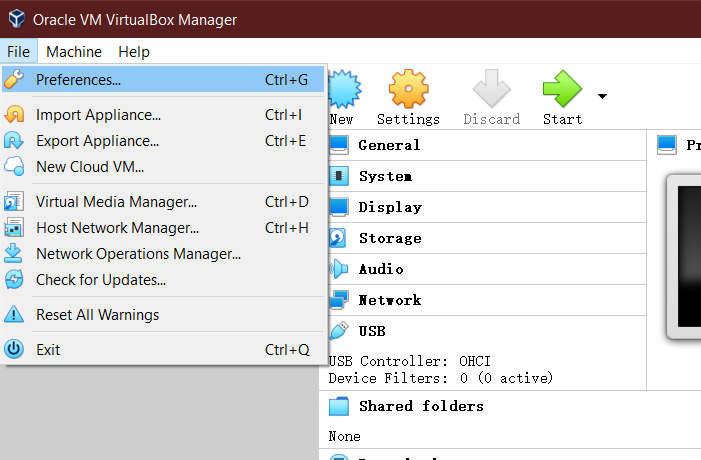Choose Exit from the File menu
The width and height of the screenshot is (701, 460).
(163, 349)
